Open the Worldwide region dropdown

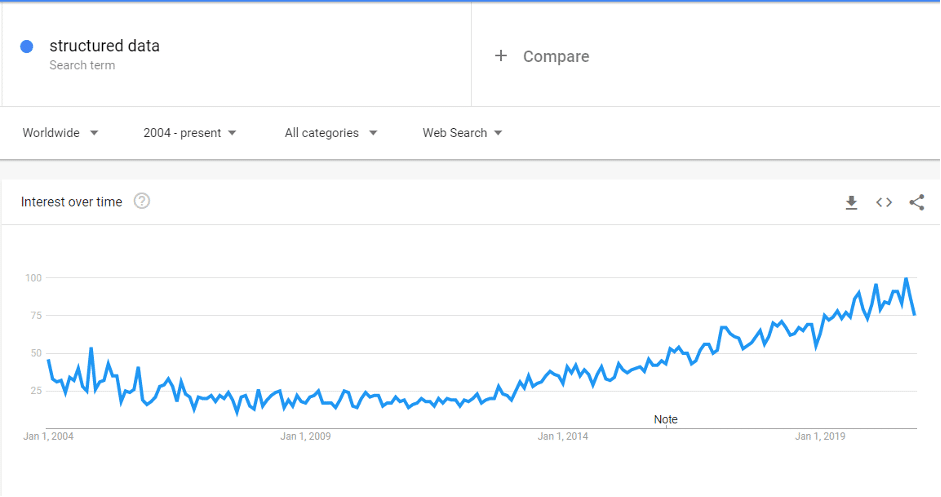coord(60,133)
